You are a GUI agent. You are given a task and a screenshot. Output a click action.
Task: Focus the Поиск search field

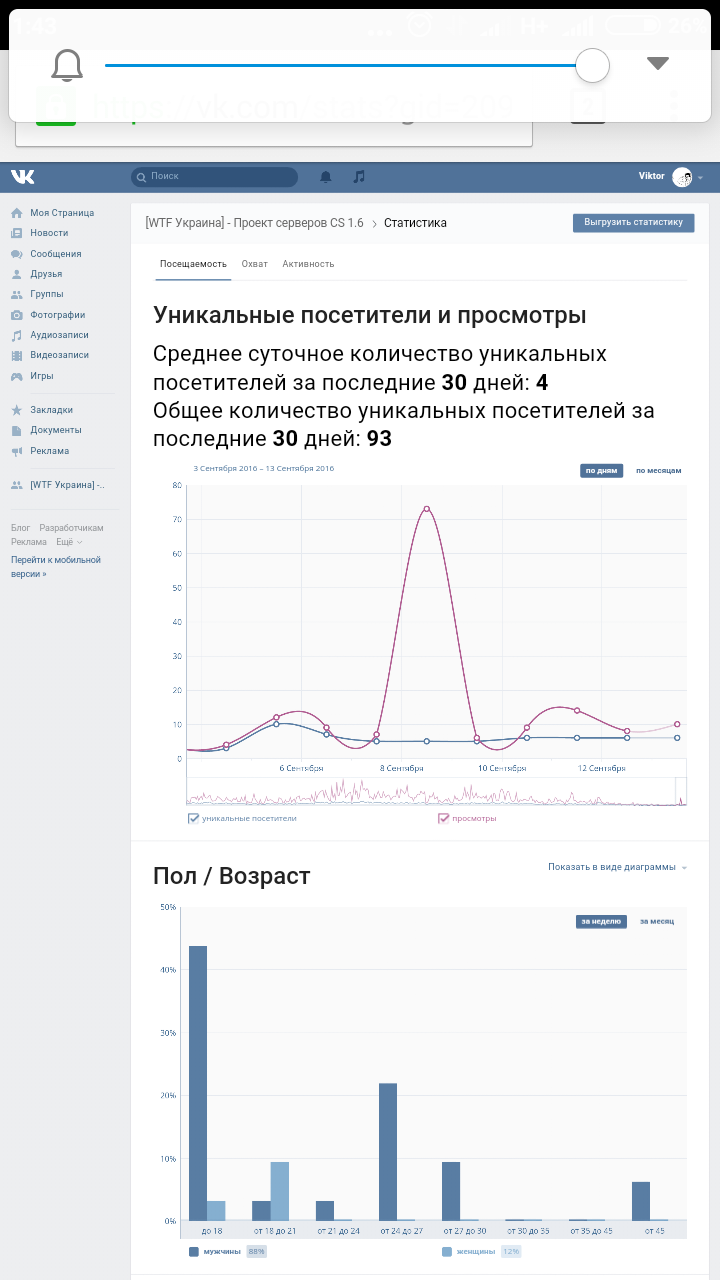pos(214,177)
